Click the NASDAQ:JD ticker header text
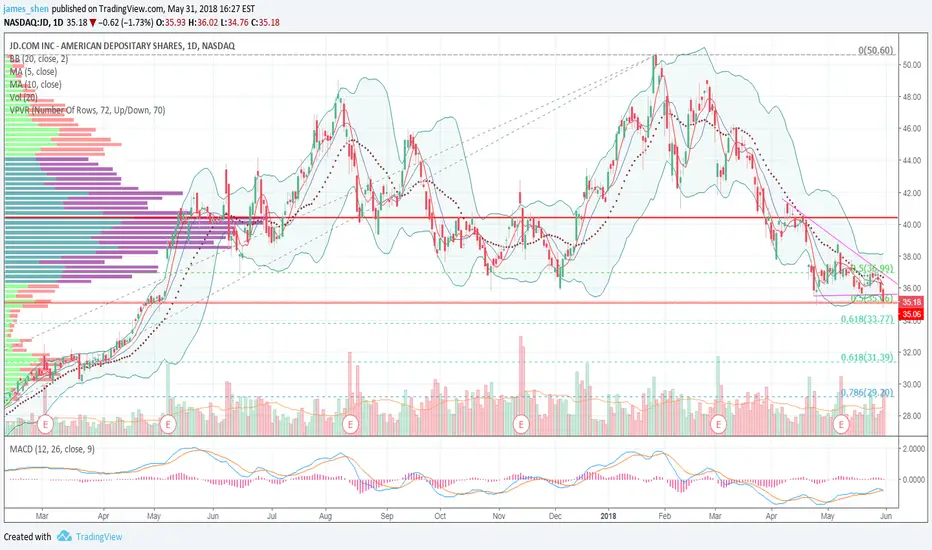932x550 pixels. pyautogui.click(x=25, y=23)
